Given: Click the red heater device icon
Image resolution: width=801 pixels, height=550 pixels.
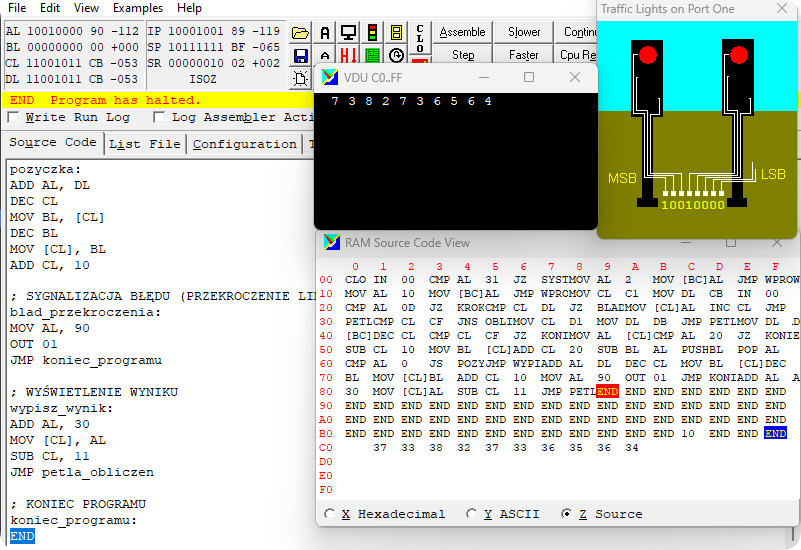Looking at the screenshot, I should (x=348, y=55).
